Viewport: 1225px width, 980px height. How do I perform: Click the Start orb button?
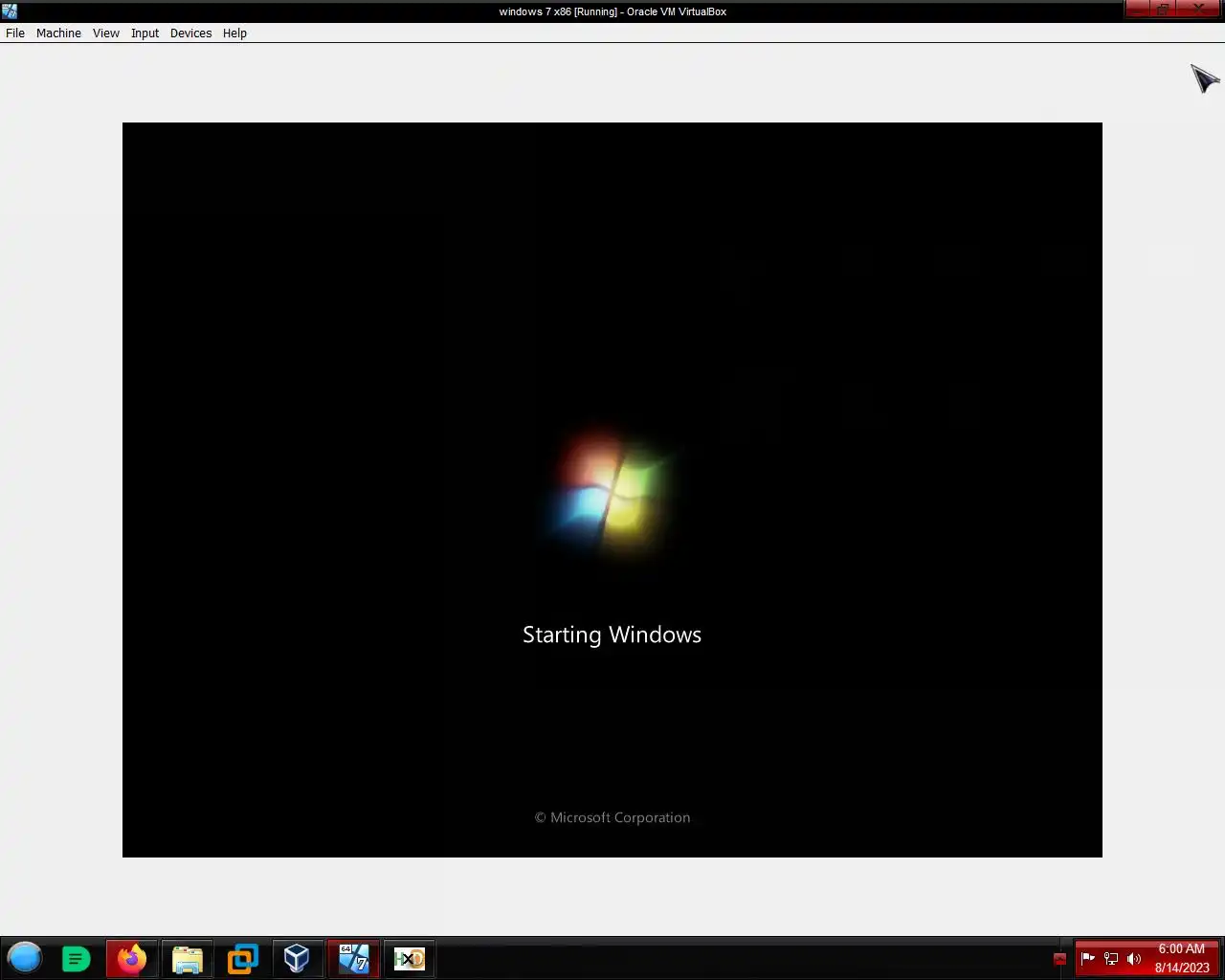coord(25,958)
